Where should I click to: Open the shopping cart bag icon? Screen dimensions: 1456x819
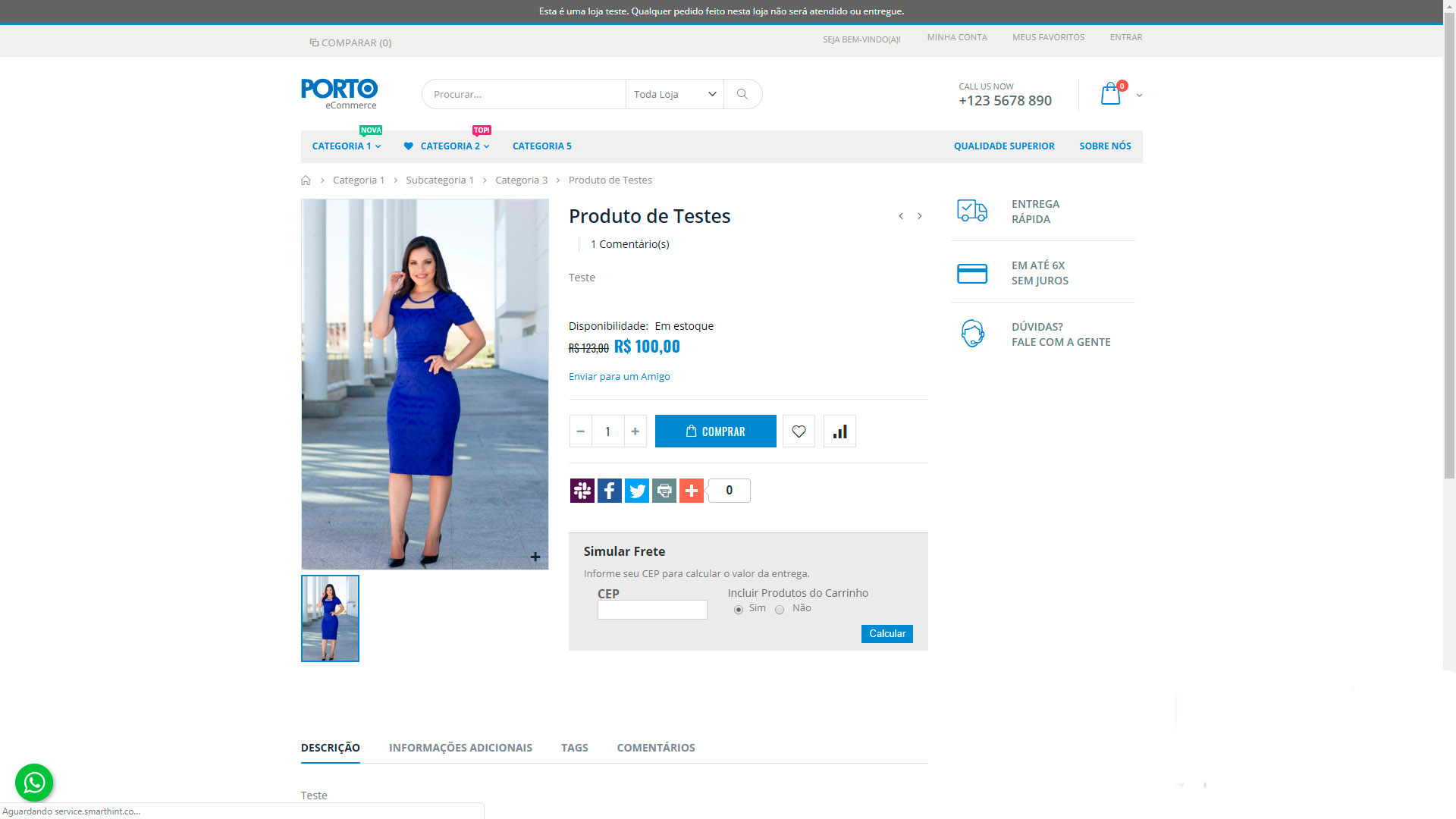coord(1111,94)
